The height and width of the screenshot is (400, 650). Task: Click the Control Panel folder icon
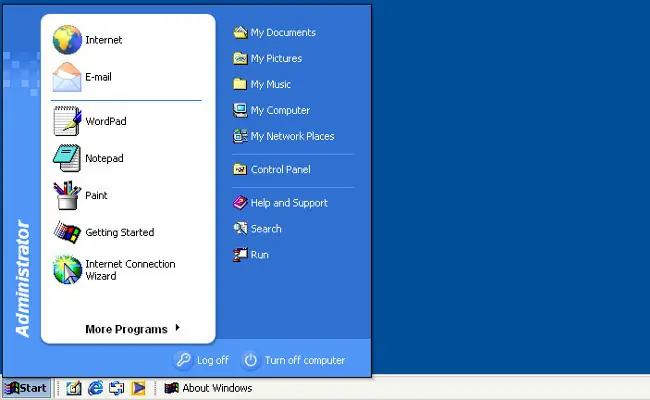[x=240, y=169]
